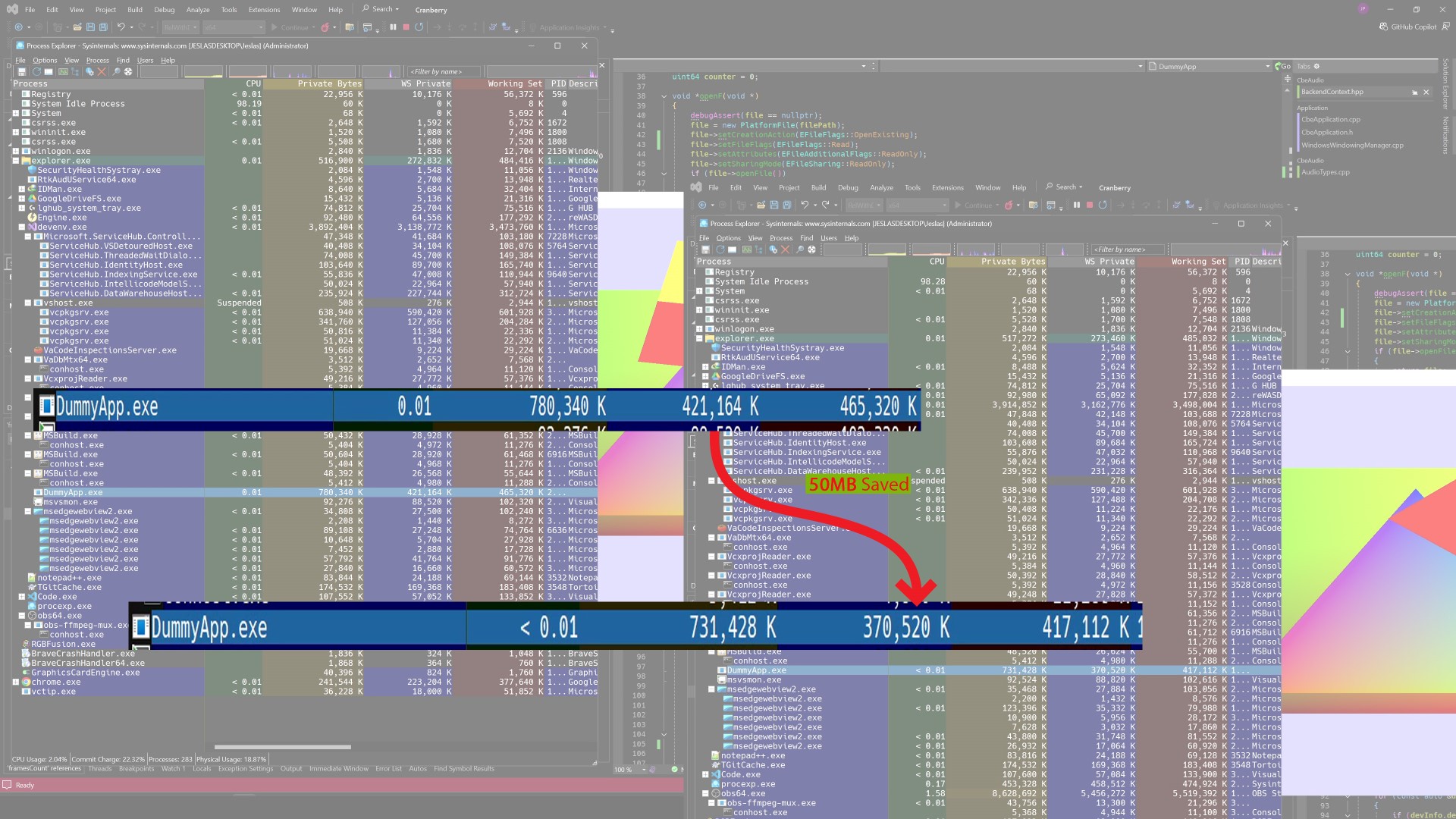1456x819 pixels.
Task: Toggle pin on BackendContext.hpp tab entry
Action: point(1414,92)
